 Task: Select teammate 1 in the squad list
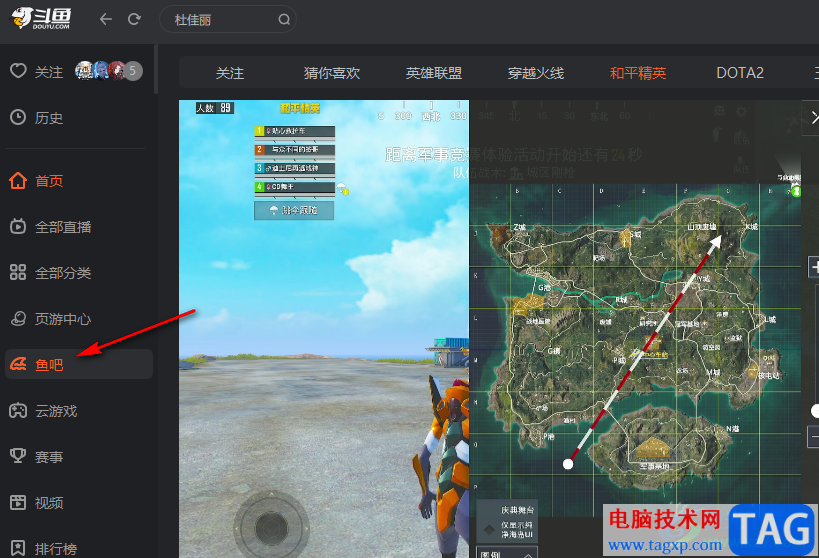pos(295,131)
